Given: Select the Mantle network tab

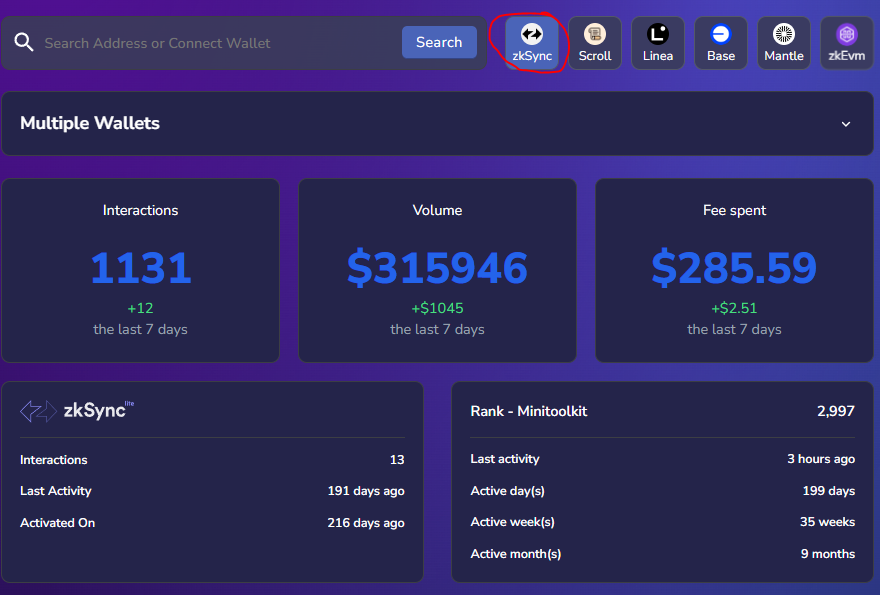Looking at the screenshot, I should coord(784,43).
